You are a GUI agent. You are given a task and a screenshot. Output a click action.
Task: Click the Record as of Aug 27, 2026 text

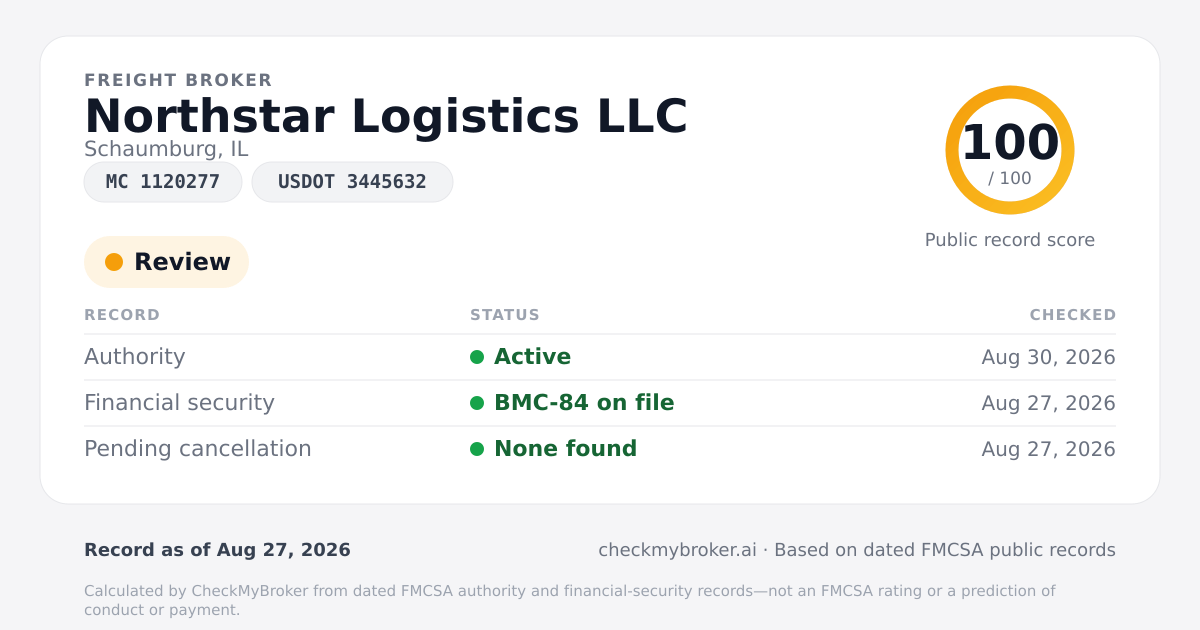217,550
